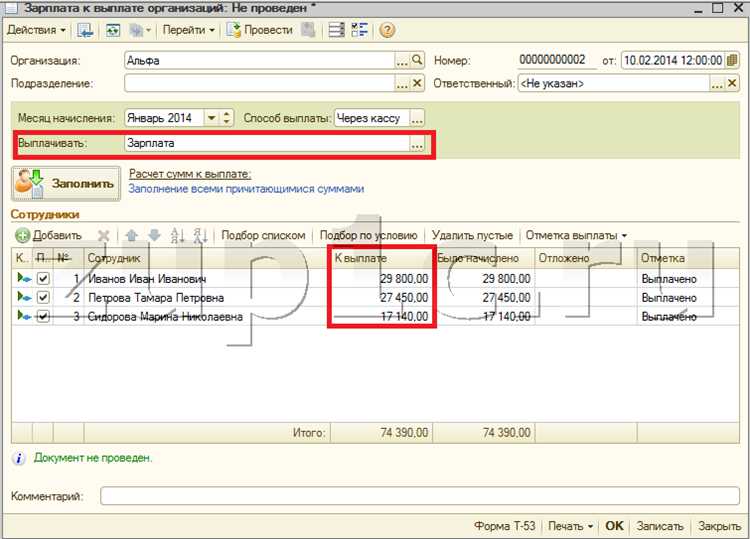Click row icon for Иванов Иван Иванович
The image size is (750, 539).
[x=23, y=278]
